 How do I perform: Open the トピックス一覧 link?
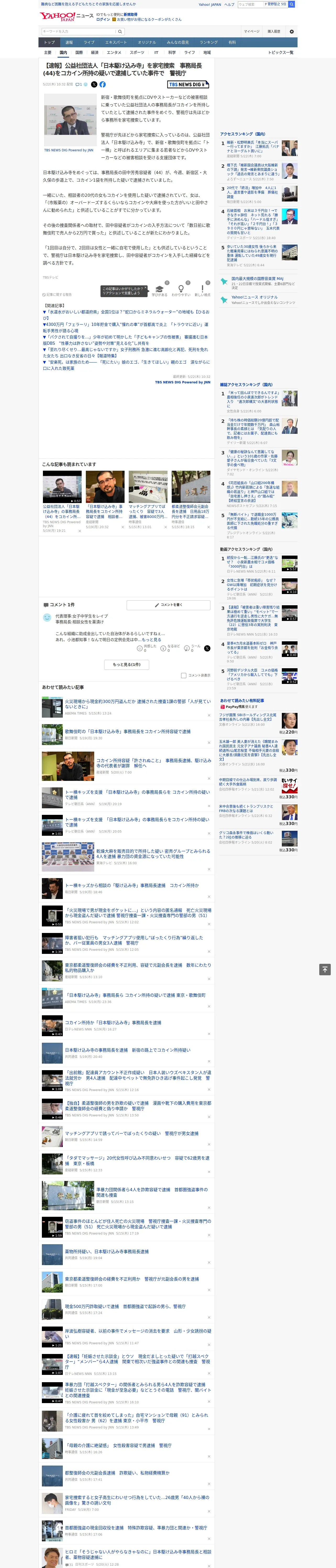(281, 52)
